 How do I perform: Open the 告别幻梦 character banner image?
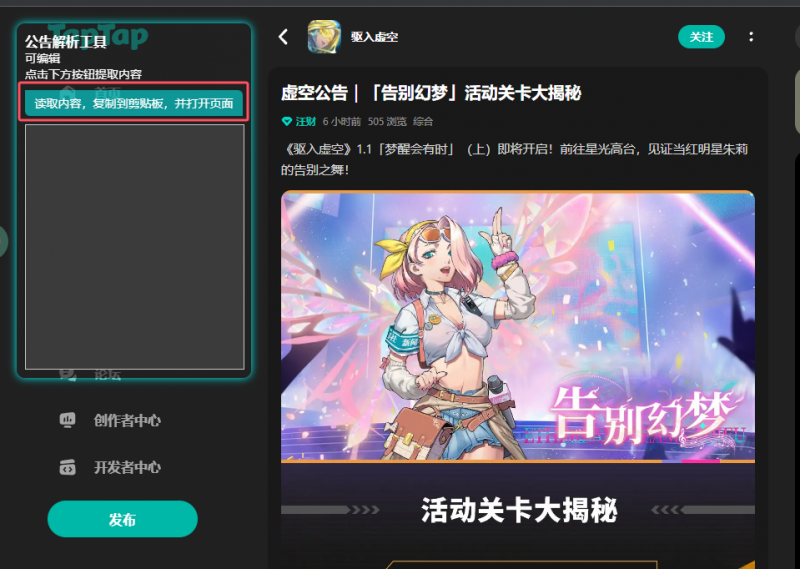click(518, 327)
